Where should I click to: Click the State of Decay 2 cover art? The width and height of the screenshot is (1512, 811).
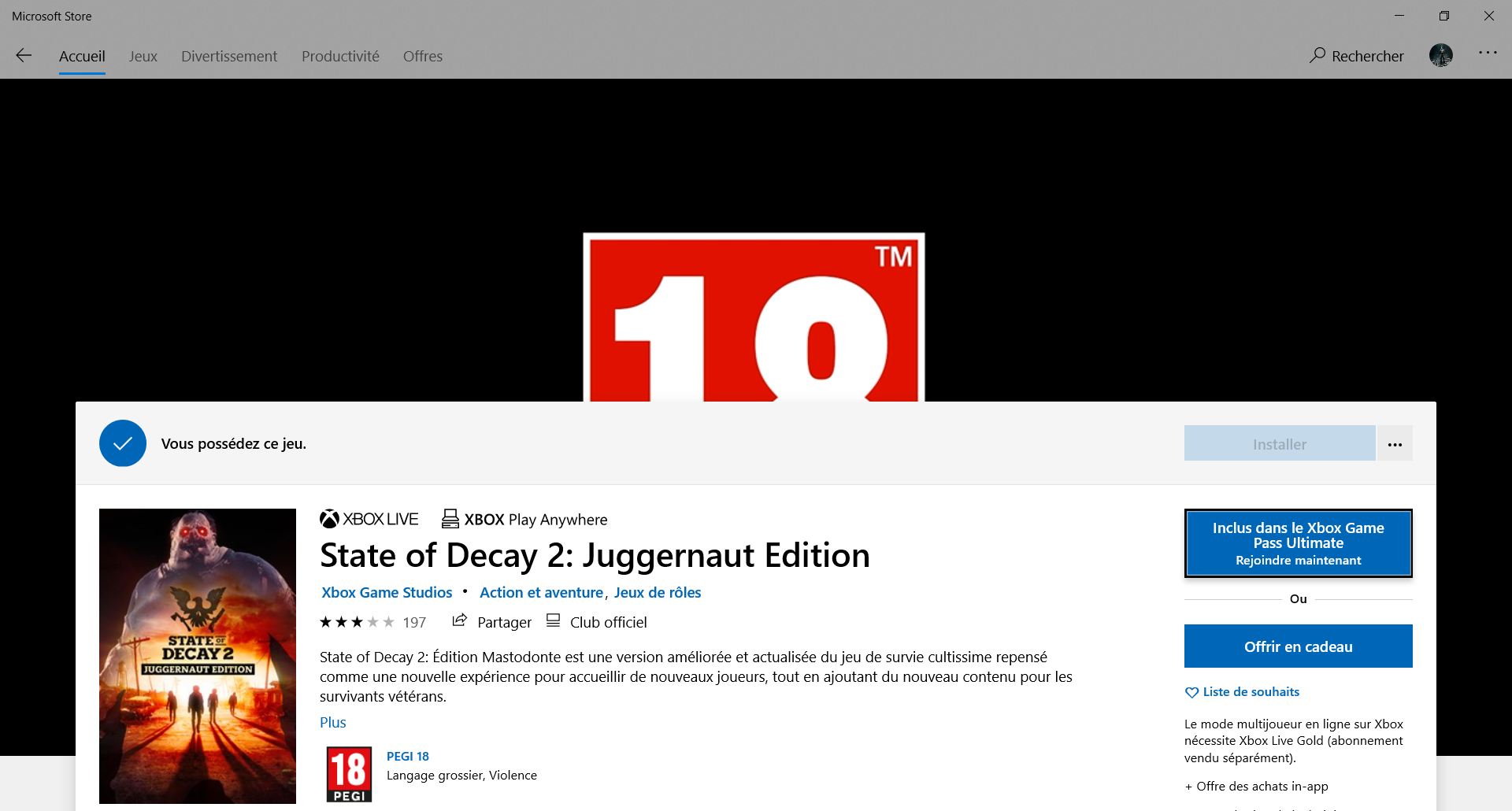click(198, 656)
